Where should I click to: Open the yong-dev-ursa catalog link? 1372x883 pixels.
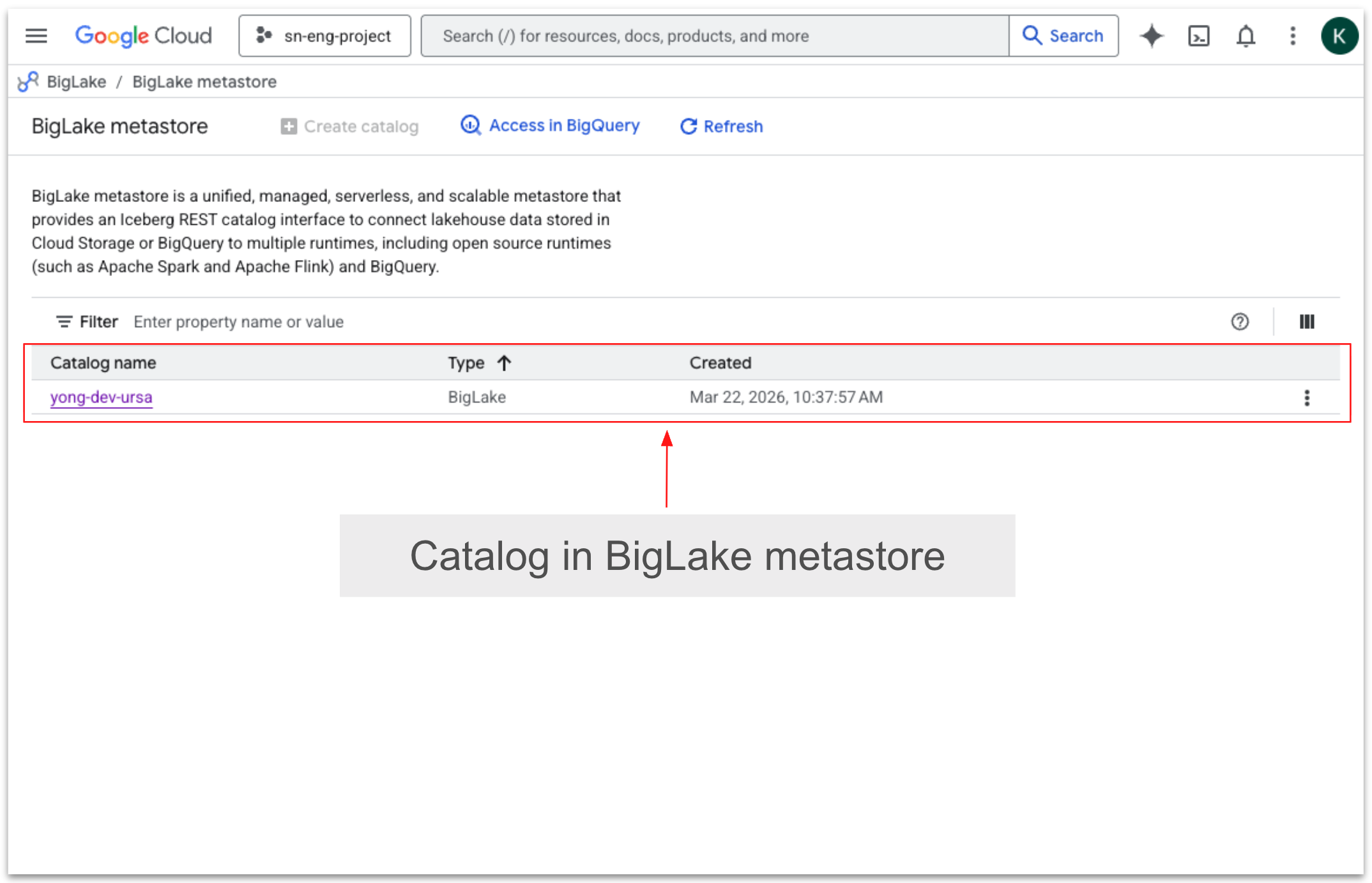(x=101, y=397)
